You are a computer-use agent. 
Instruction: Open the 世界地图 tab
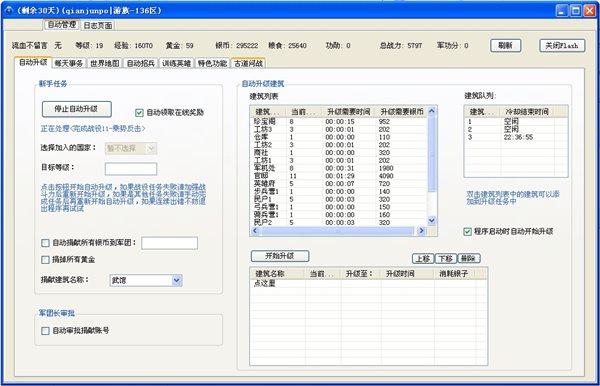click(x=105, y=63)
